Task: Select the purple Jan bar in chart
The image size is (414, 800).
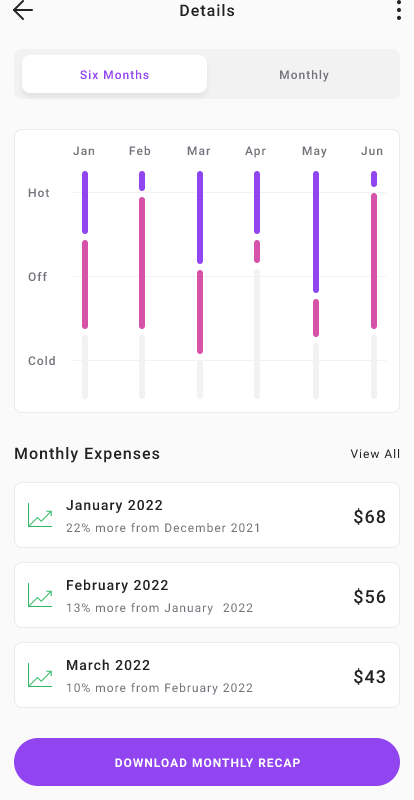Action: point(85,202)
